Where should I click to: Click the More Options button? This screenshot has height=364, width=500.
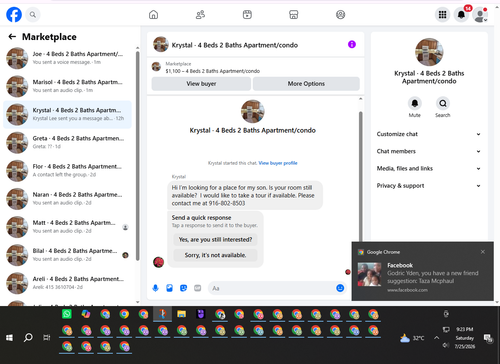(x=306, y=84)
